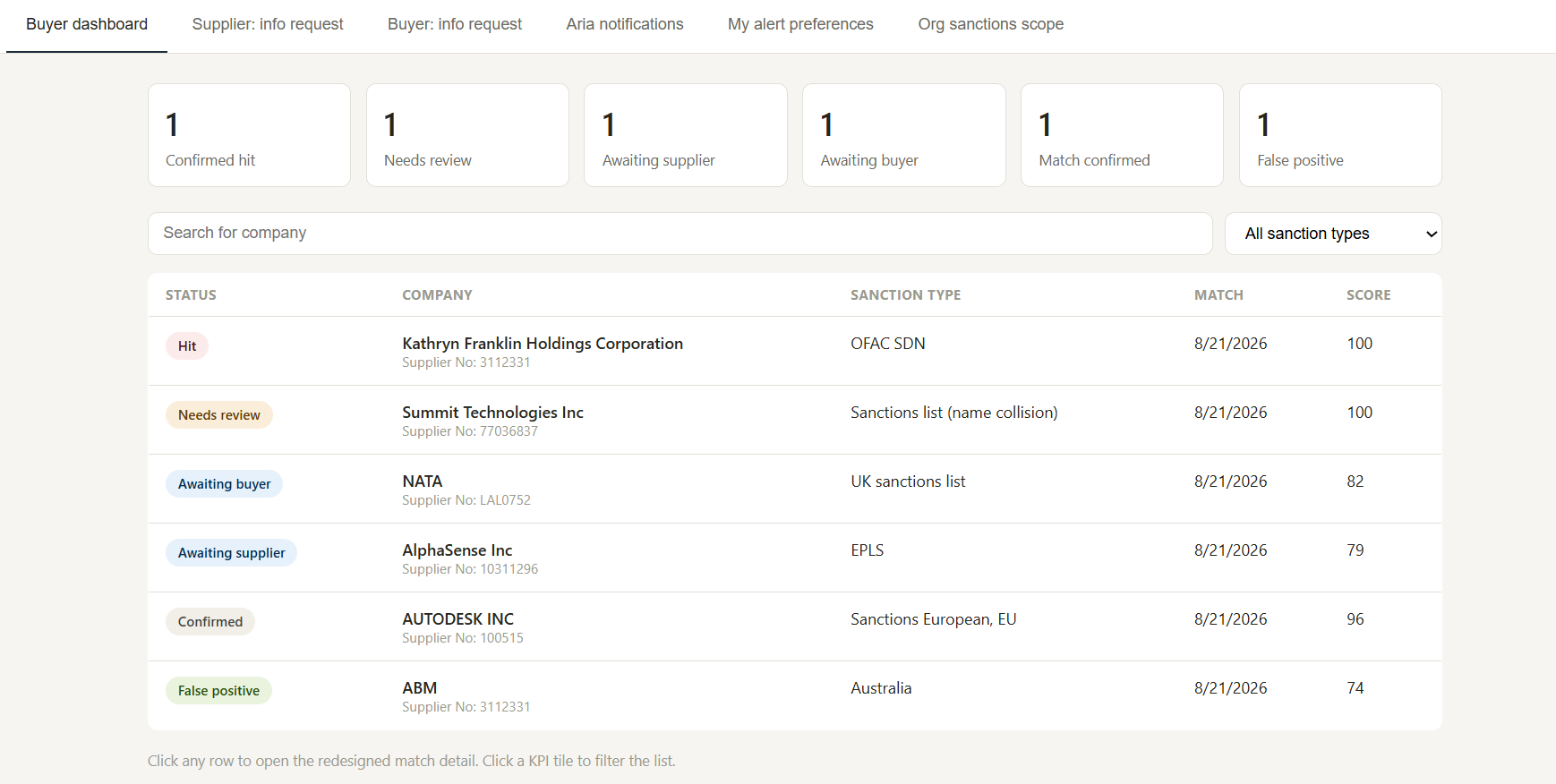Click the Awaiting buyer status badge
1556x784 pixels.
coord(225,484)
